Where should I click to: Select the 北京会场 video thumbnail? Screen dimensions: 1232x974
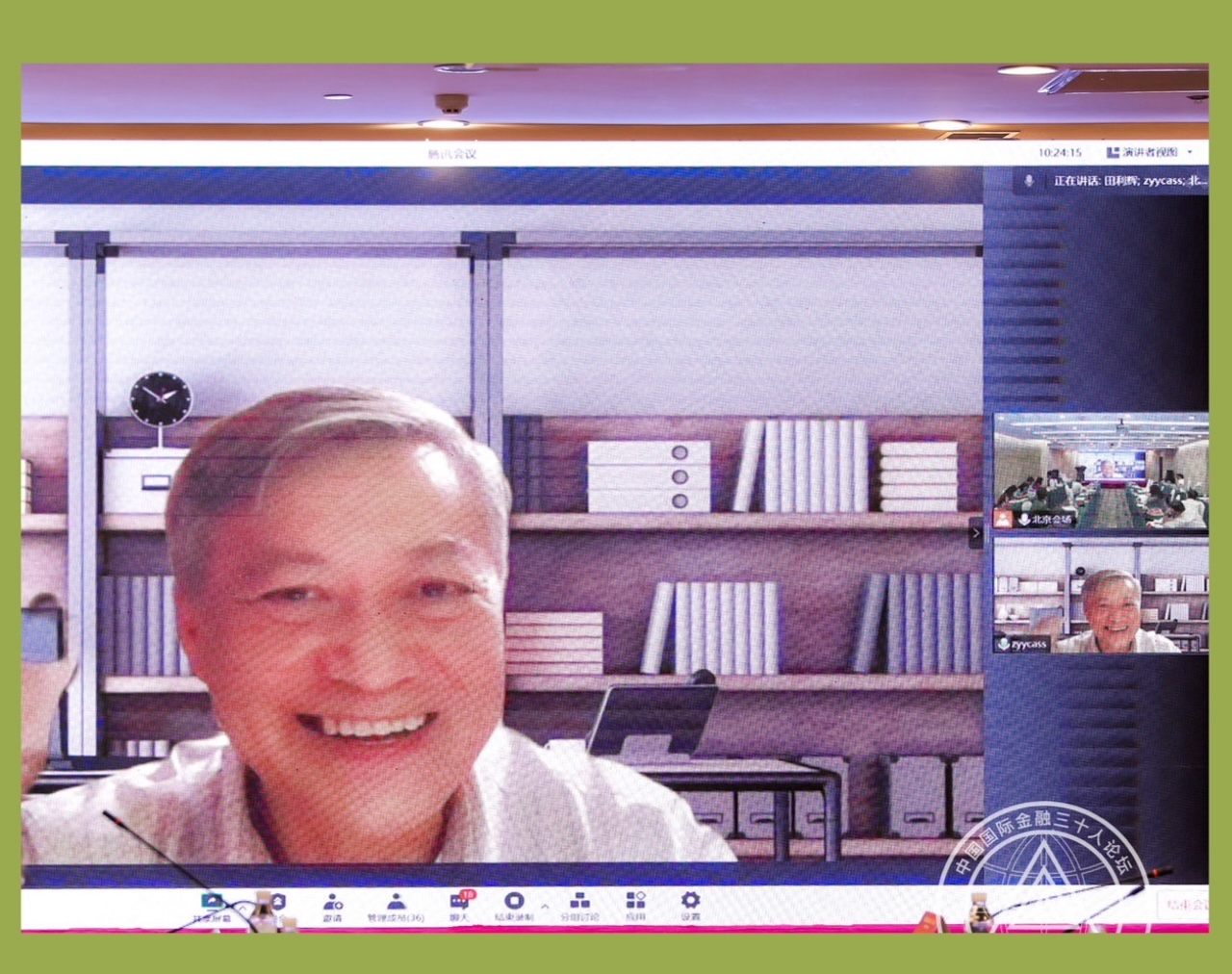coord(1100,472)
